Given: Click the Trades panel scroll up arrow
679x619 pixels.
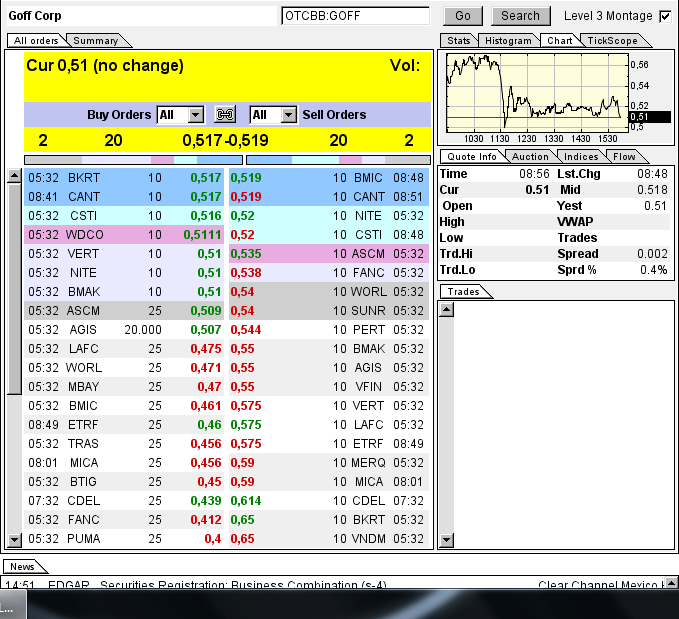Looking at the screenshot, I should pos(446,309).
